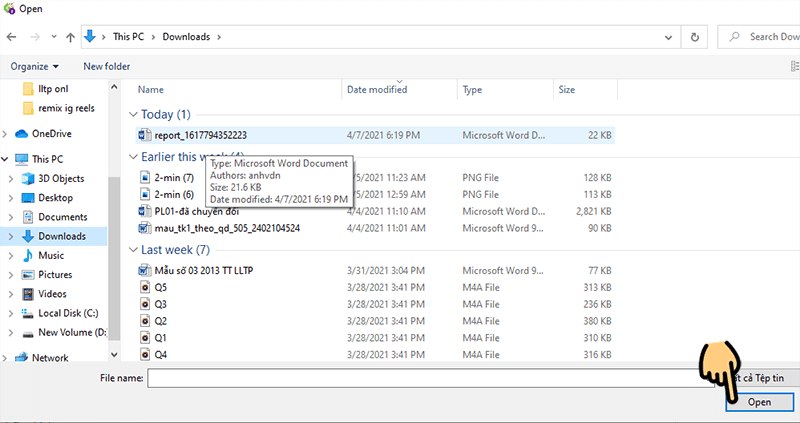Click the Back navigation arrow
Viewport: 800px width, 423px height.
click(x=14, y=38)
